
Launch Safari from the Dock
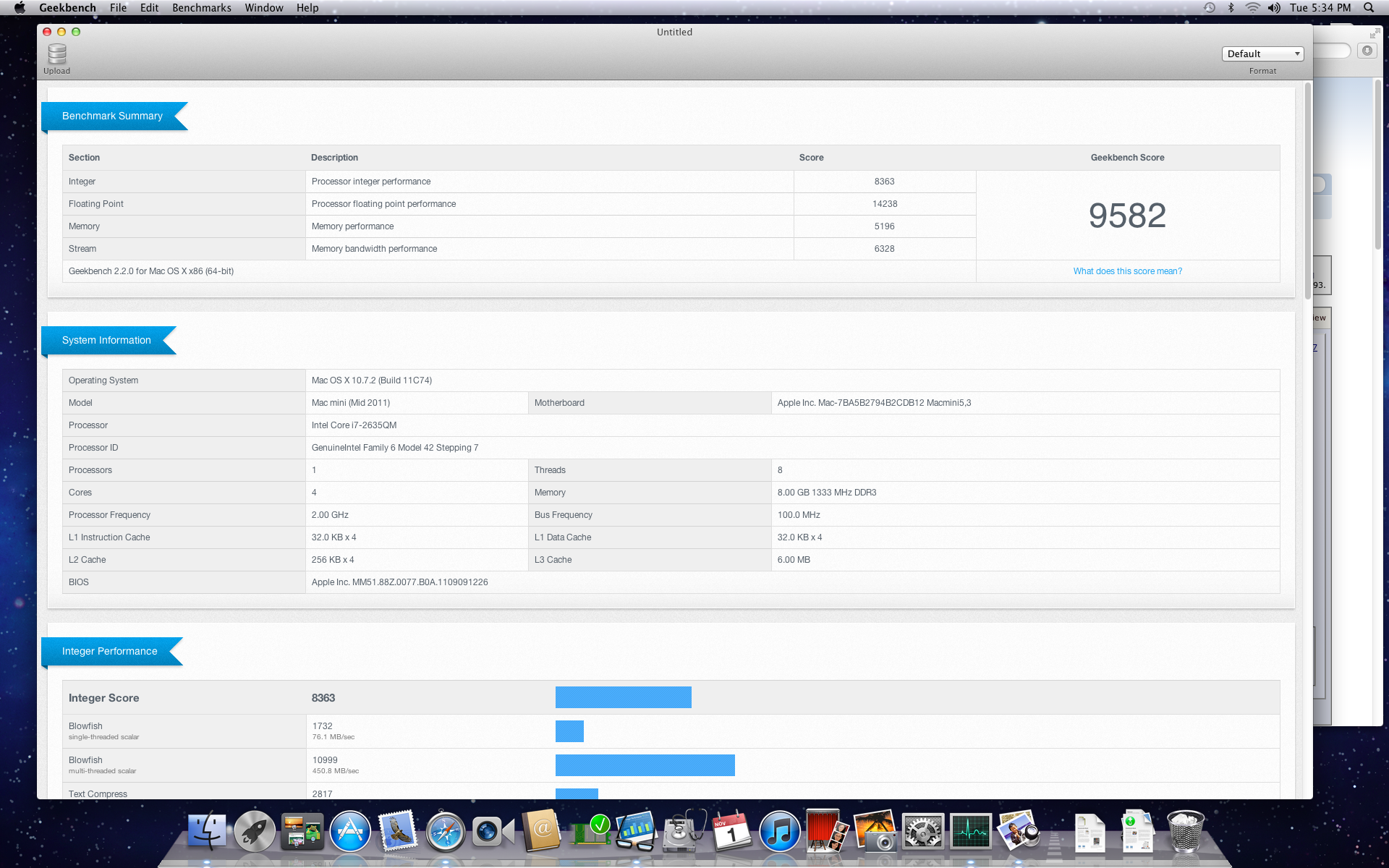[x=446, y=830]
